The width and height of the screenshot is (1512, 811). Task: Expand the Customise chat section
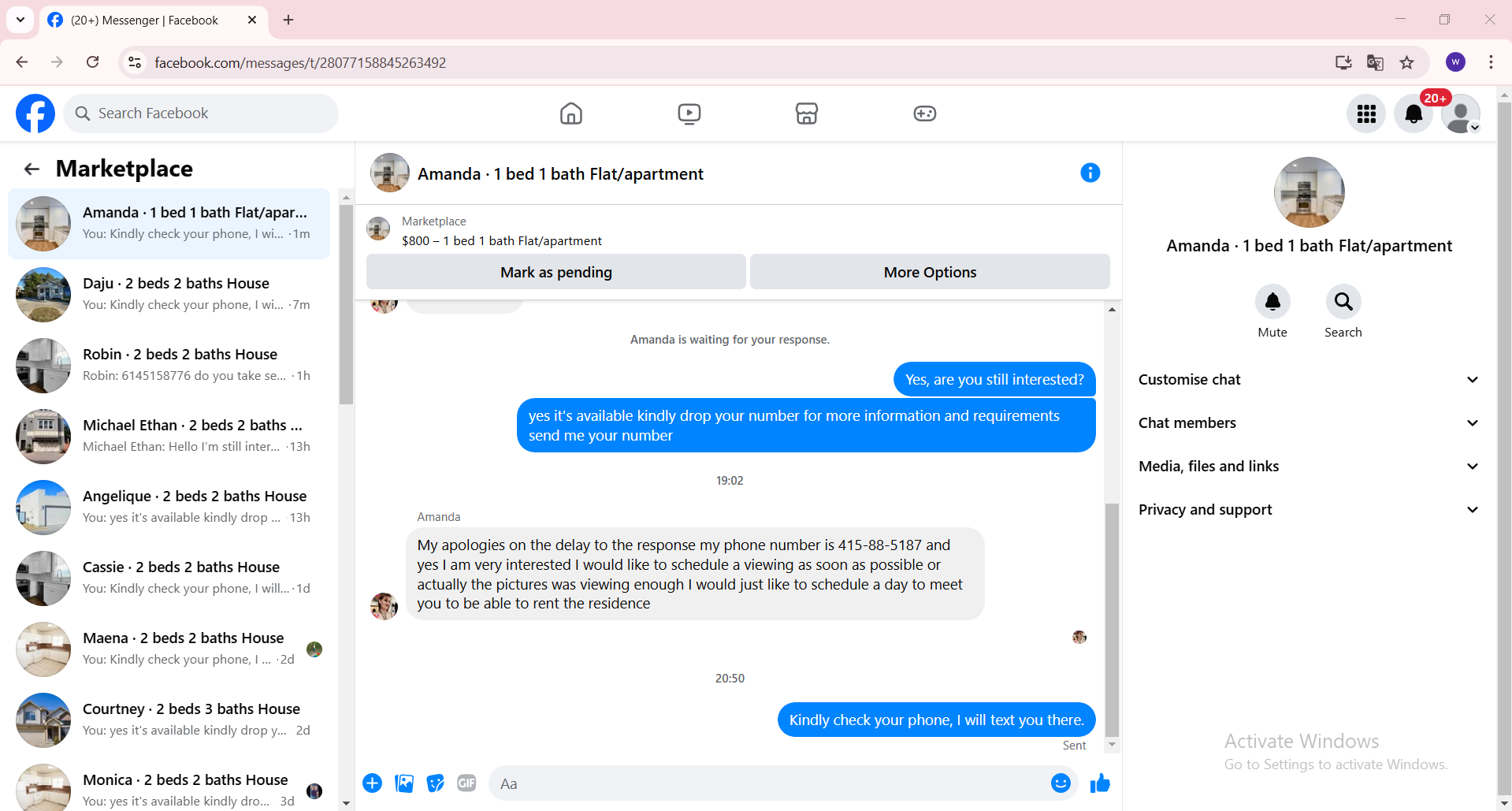tap(1309, 380)
